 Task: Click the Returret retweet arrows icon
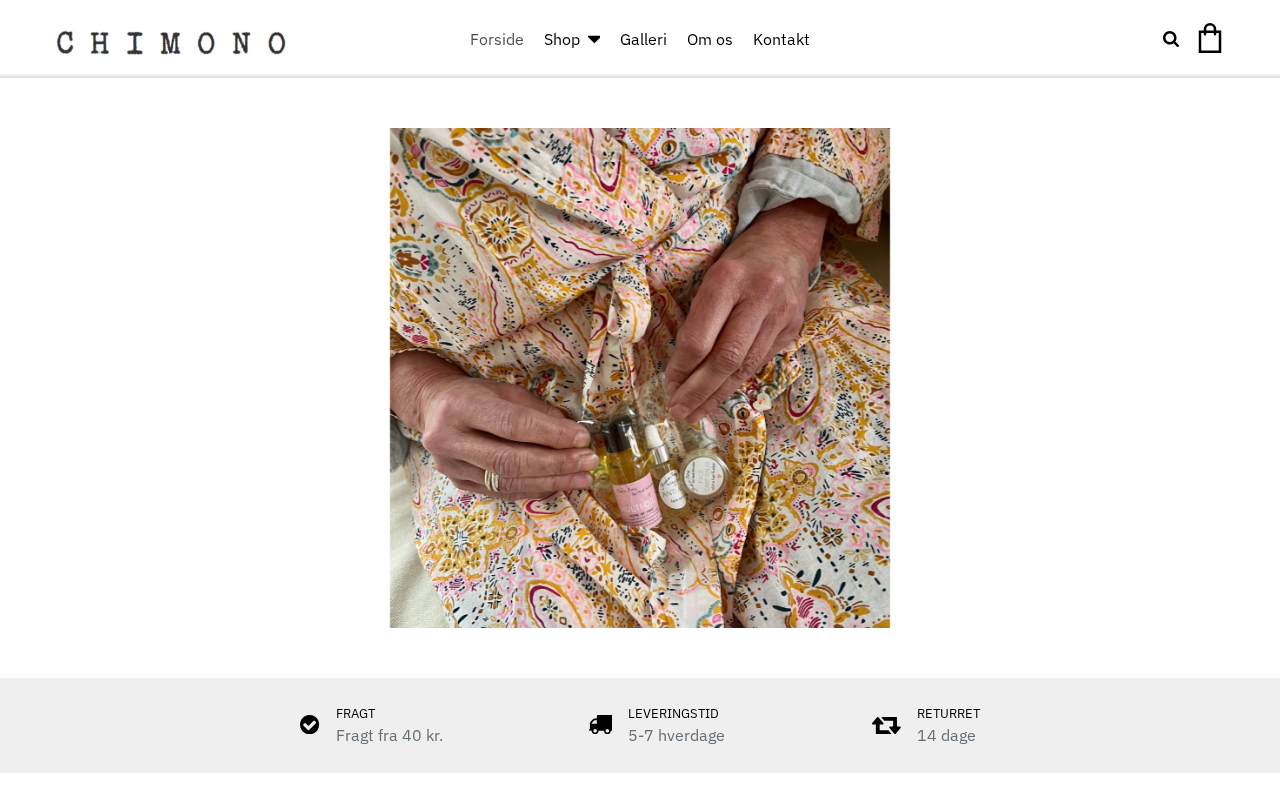click(886, 725)
